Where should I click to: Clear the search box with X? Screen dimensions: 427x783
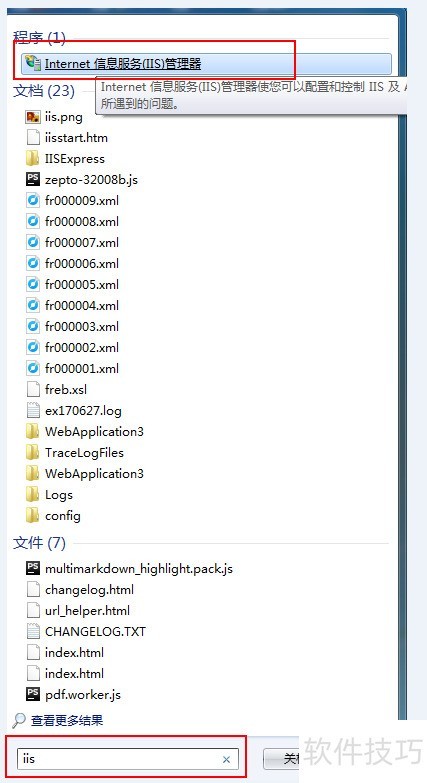click(x=226, y=760)
